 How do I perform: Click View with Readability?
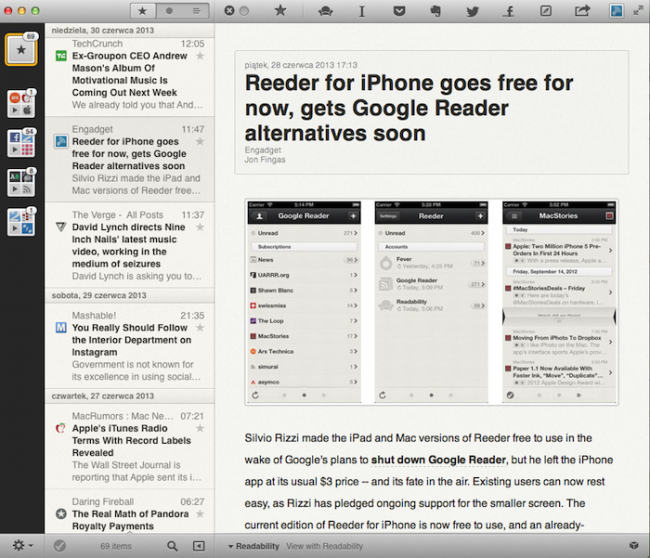pyautogui.click(x=325, y=546)
